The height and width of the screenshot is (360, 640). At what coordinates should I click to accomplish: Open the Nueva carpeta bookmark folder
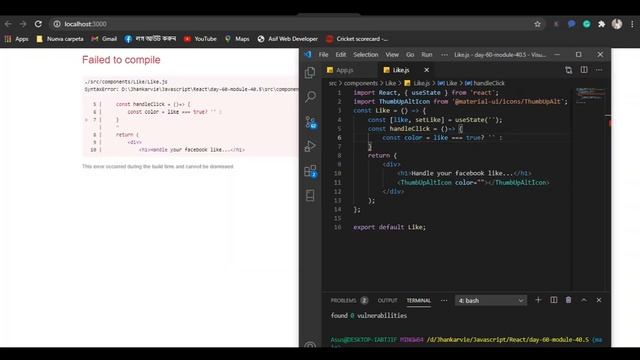pyautogui.click(x=60, y=39)
